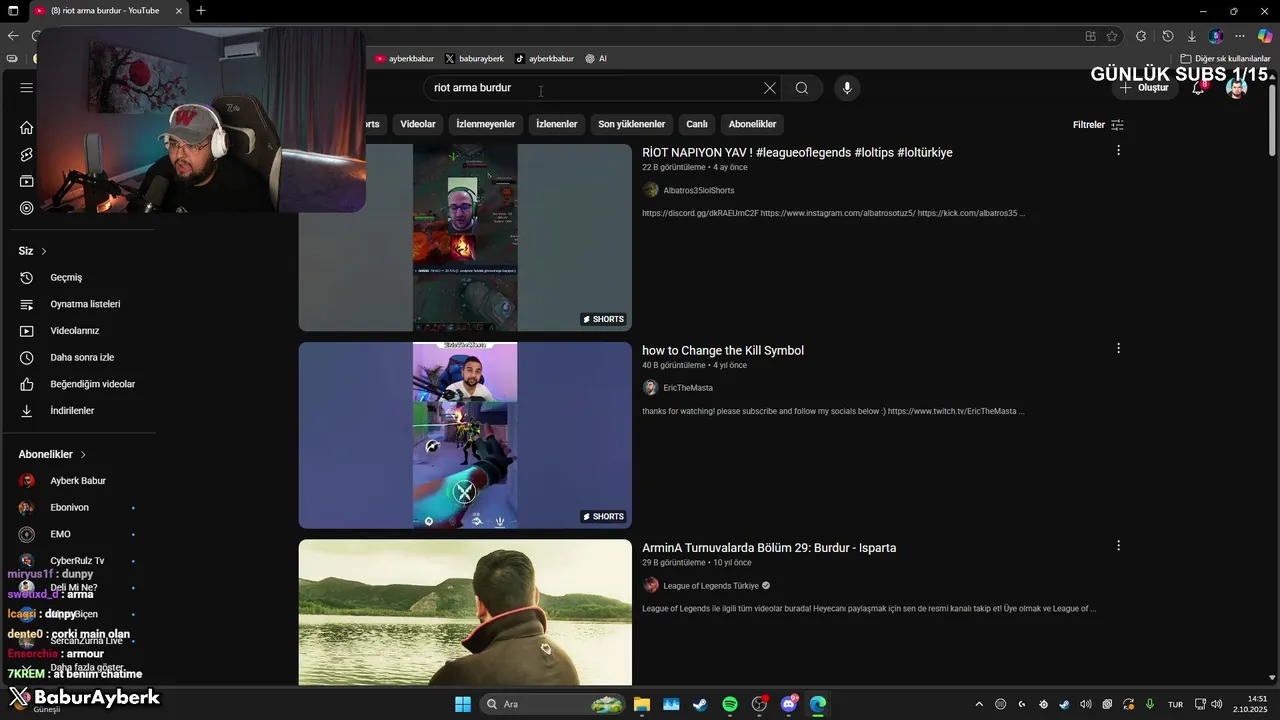Open options menu for Kill Symbol video
Viewport: 1280px width, 720px height.
pos(1118,348)
